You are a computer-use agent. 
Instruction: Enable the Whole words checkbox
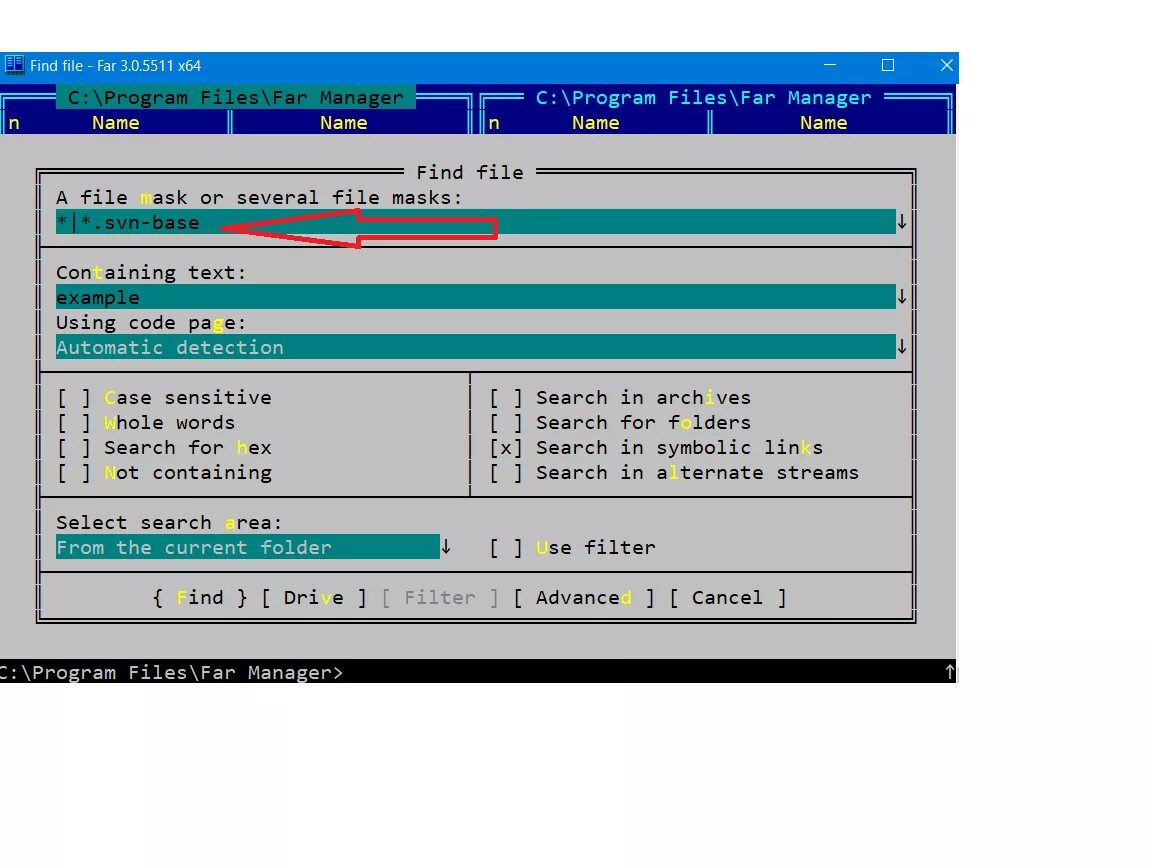(74, 423)
